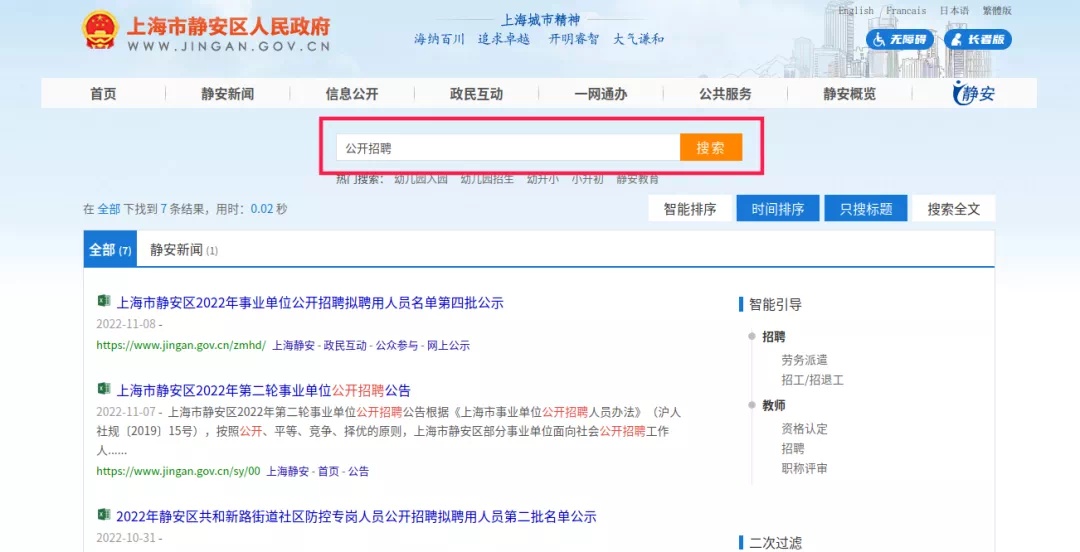Click the Excel icon beside 共和新路街道 result
This screenshot has width=1080, height=552.
pos(103,515)
